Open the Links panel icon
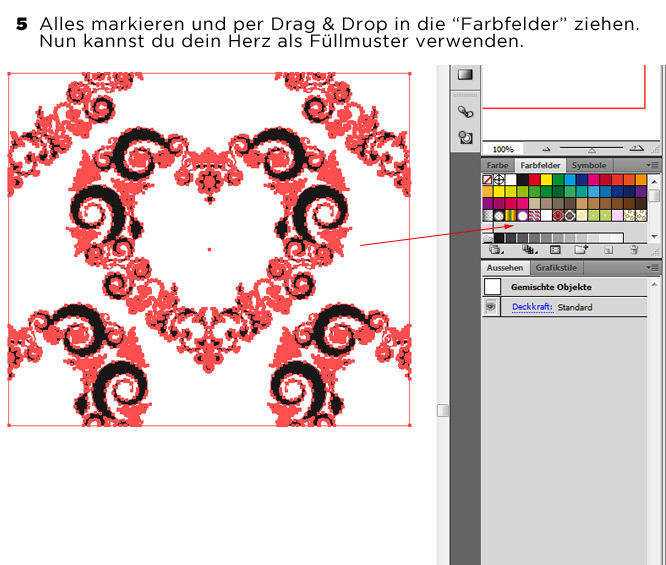Image resolution: width=666 pixels, height=565 pixels. pyautogui.click(x=465, y=112)
